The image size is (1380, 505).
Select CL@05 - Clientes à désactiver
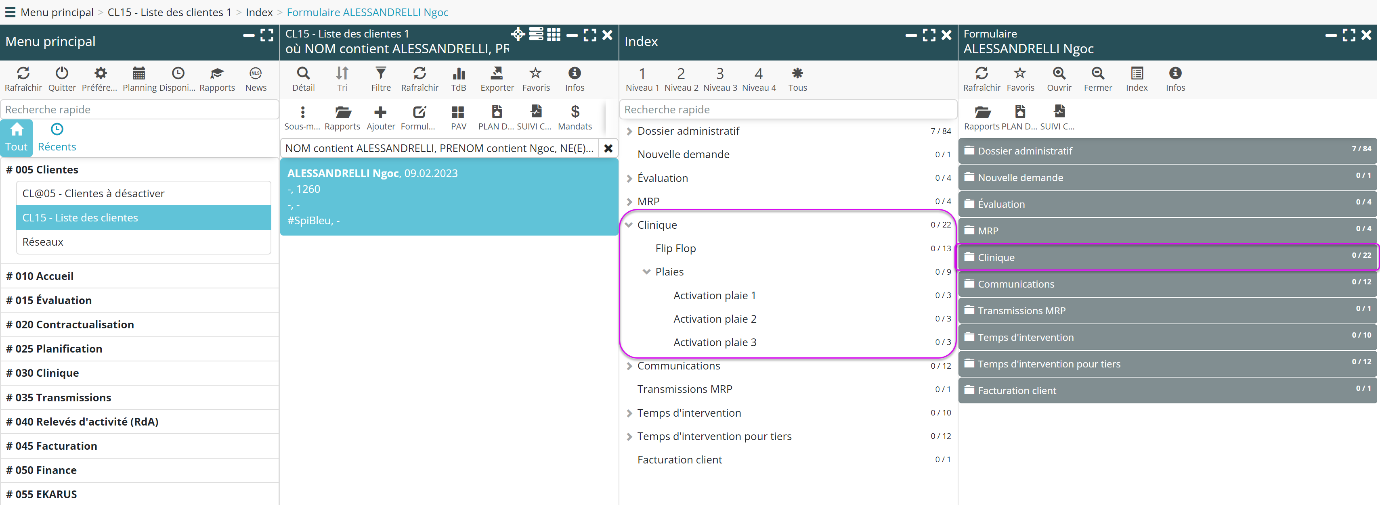click(93, 193)
